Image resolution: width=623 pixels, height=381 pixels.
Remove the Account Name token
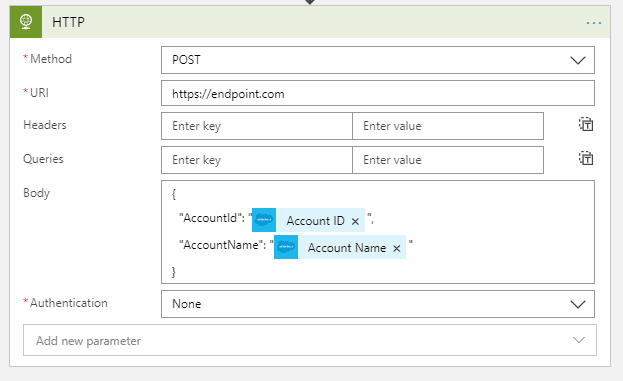pos(397,249)
